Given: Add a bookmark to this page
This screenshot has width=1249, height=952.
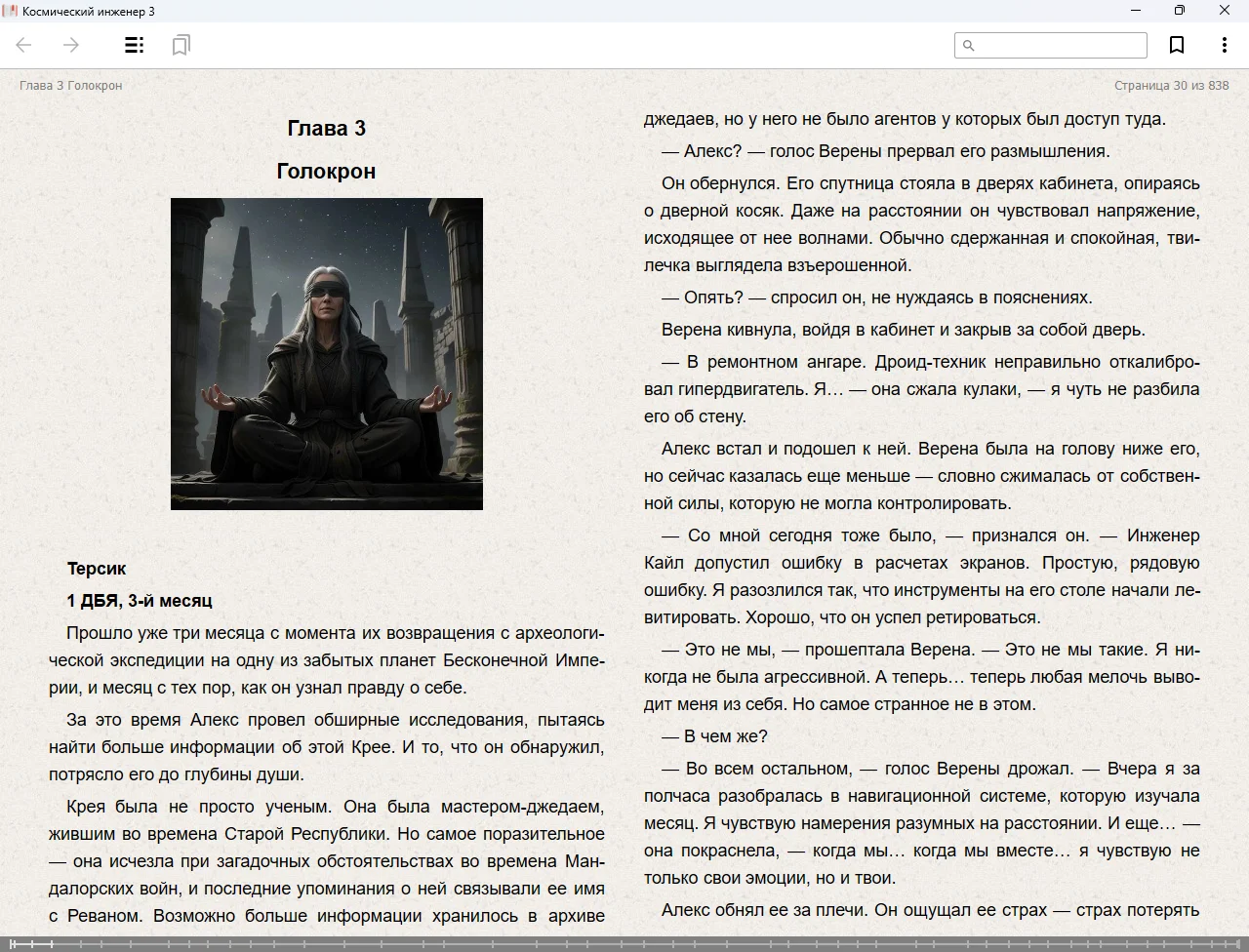Looking at the screenshot, I should [1177, 45].
